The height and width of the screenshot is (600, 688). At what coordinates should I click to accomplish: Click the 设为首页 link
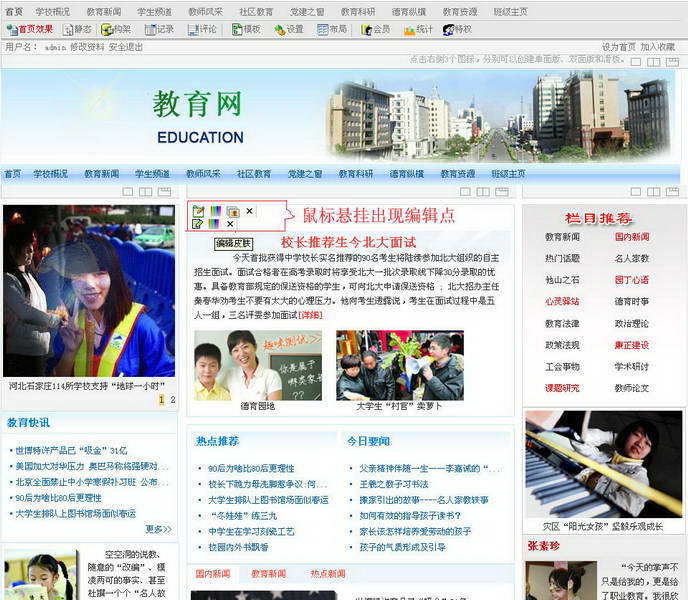[619, 47]
